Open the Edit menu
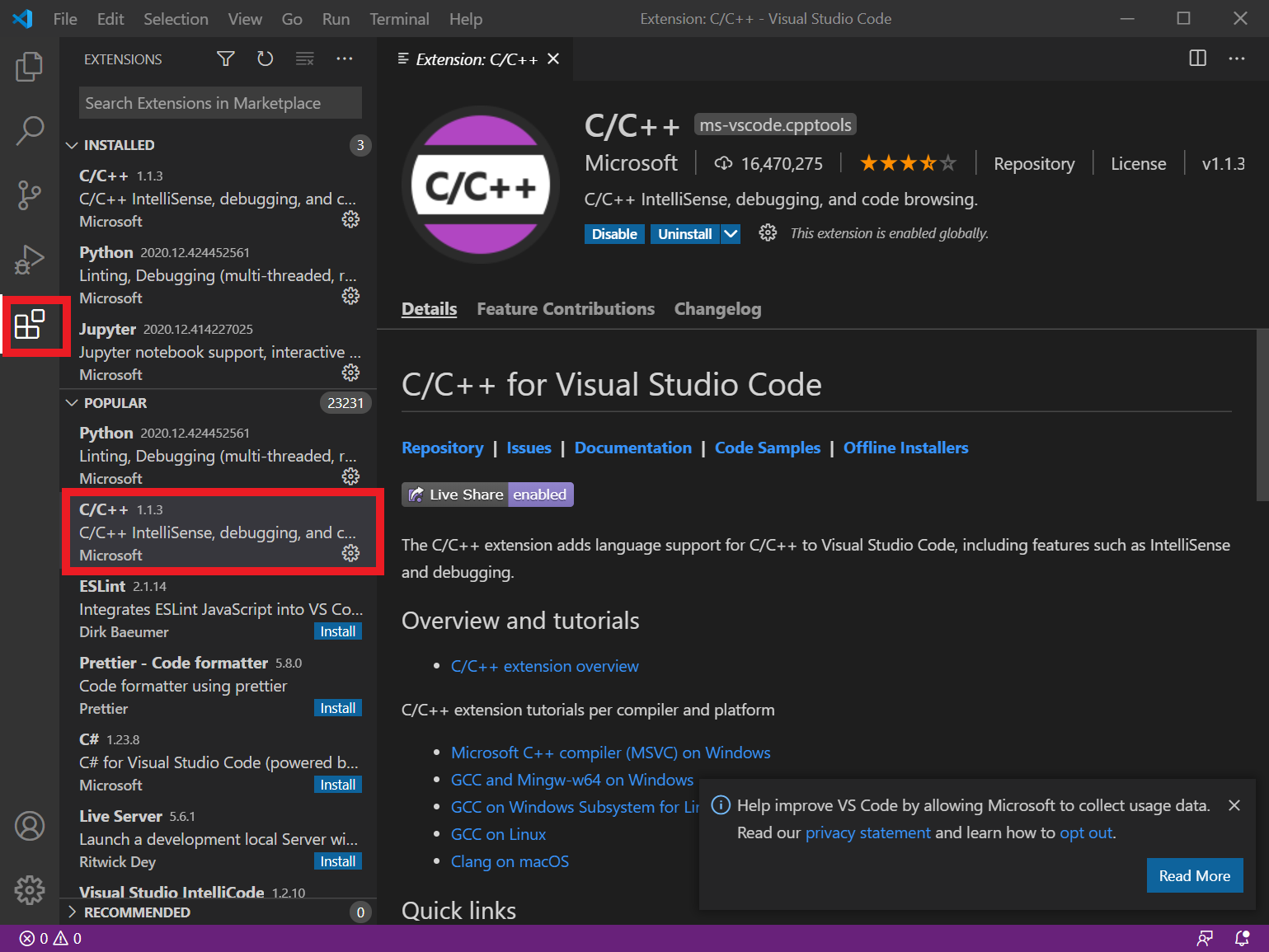Image resolution: width=1269 pixels, height=952 pixels. pos(110,19)
